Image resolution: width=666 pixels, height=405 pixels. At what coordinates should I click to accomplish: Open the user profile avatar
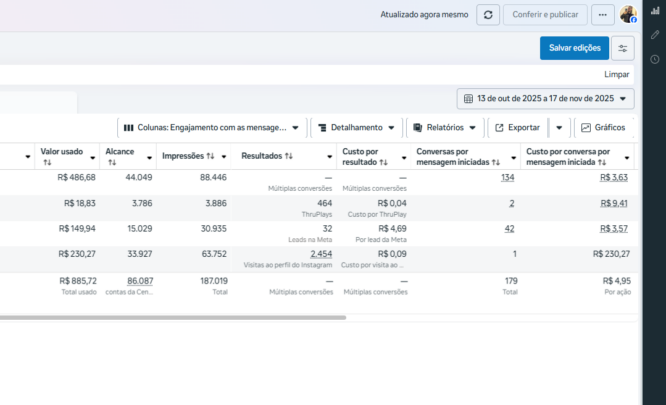[628, 15]
